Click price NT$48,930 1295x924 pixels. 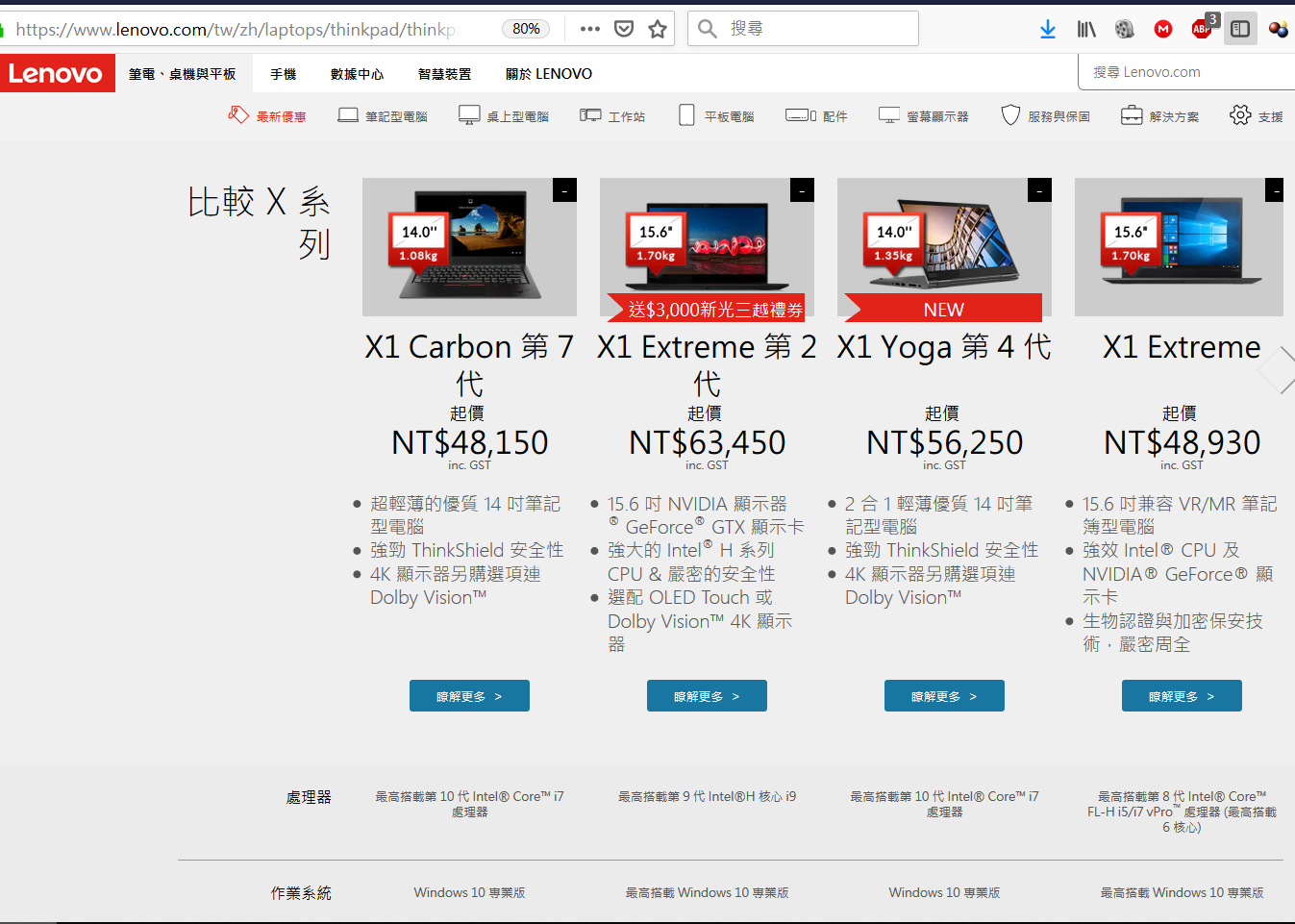tap(1182, 442)
